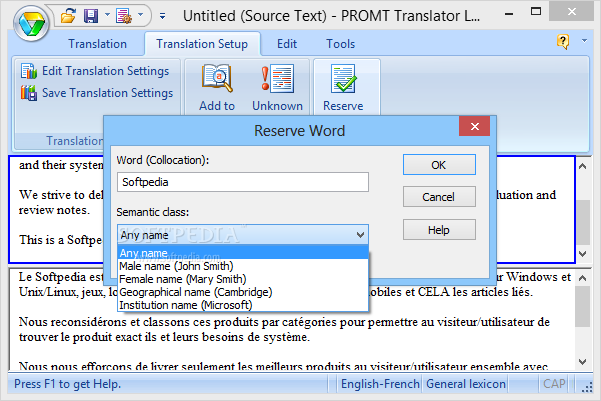
Task: Click the Help button in dialog
Action: tap(439, 230)
